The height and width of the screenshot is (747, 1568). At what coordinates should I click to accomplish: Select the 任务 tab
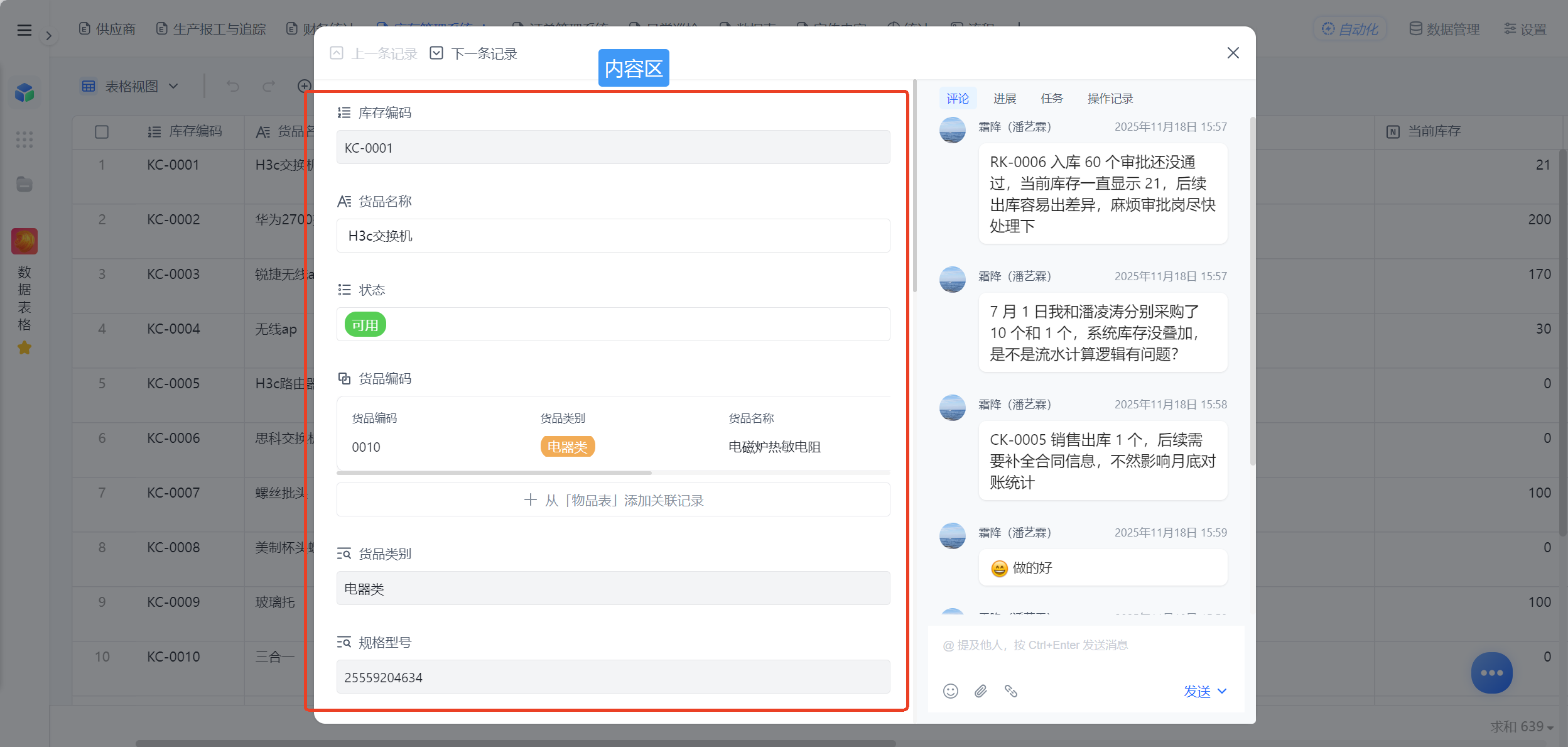(x=1052, y=99)
